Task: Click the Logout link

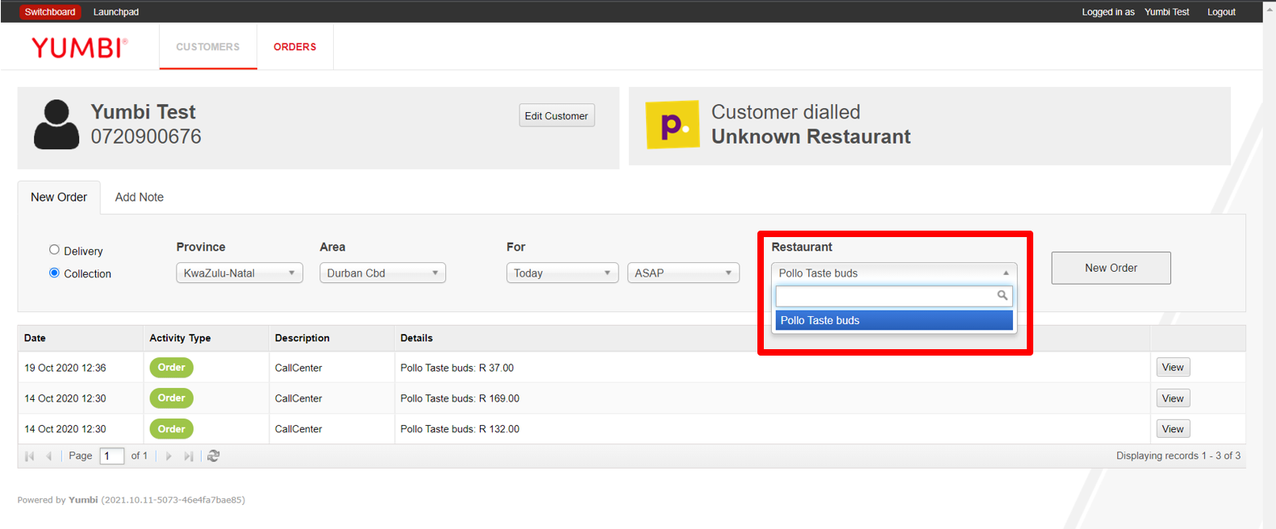Action: 1221,12
